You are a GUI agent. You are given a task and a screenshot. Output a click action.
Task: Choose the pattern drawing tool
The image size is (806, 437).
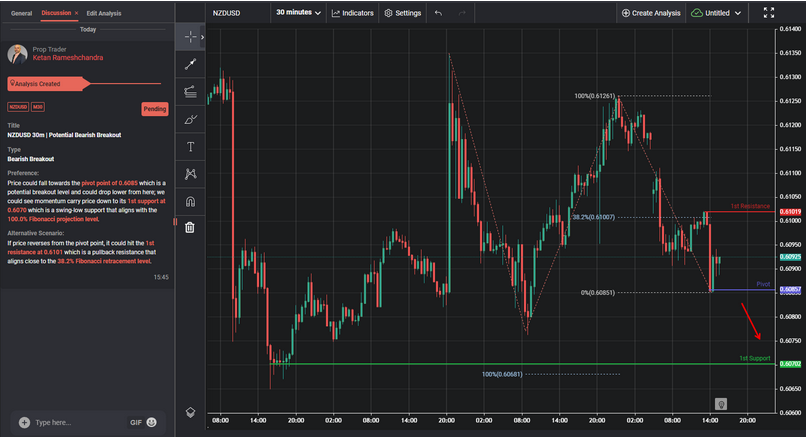[190, 174]
